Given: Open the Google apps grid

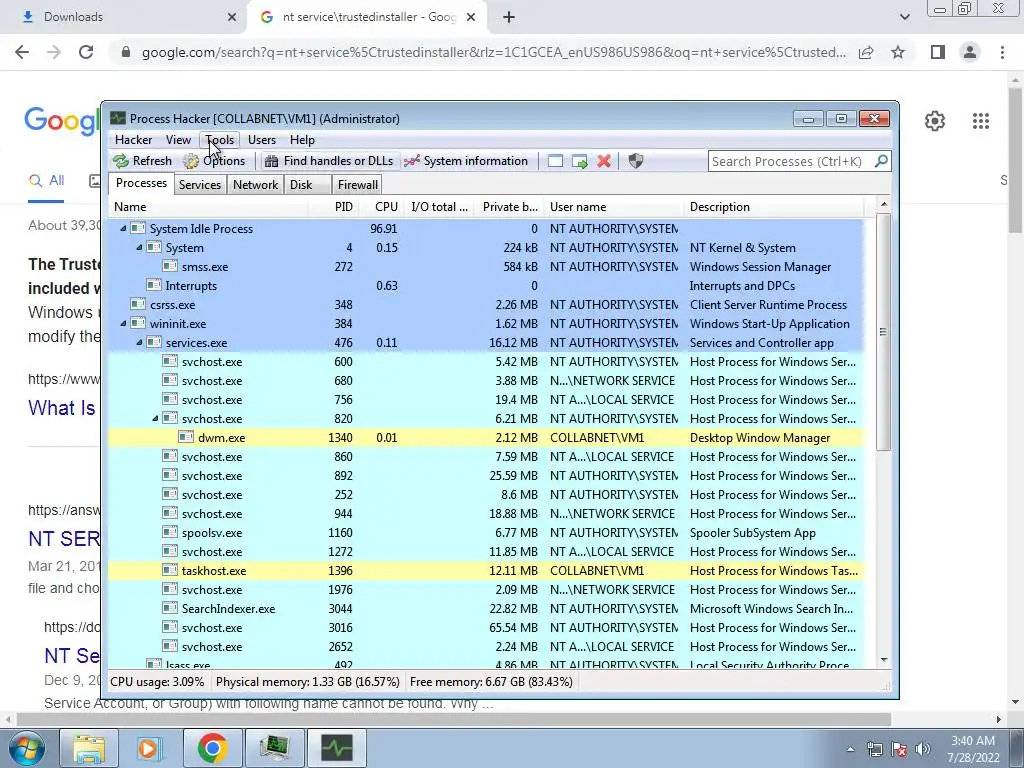Looking at the screenshot, I should [x=980, y=121].
